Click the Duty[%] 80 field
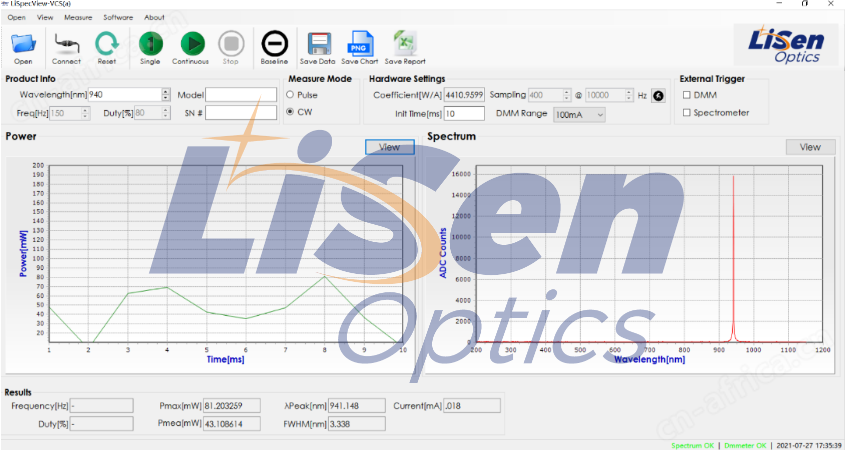This screenshot has height=452, width=845. click(148, 113)
